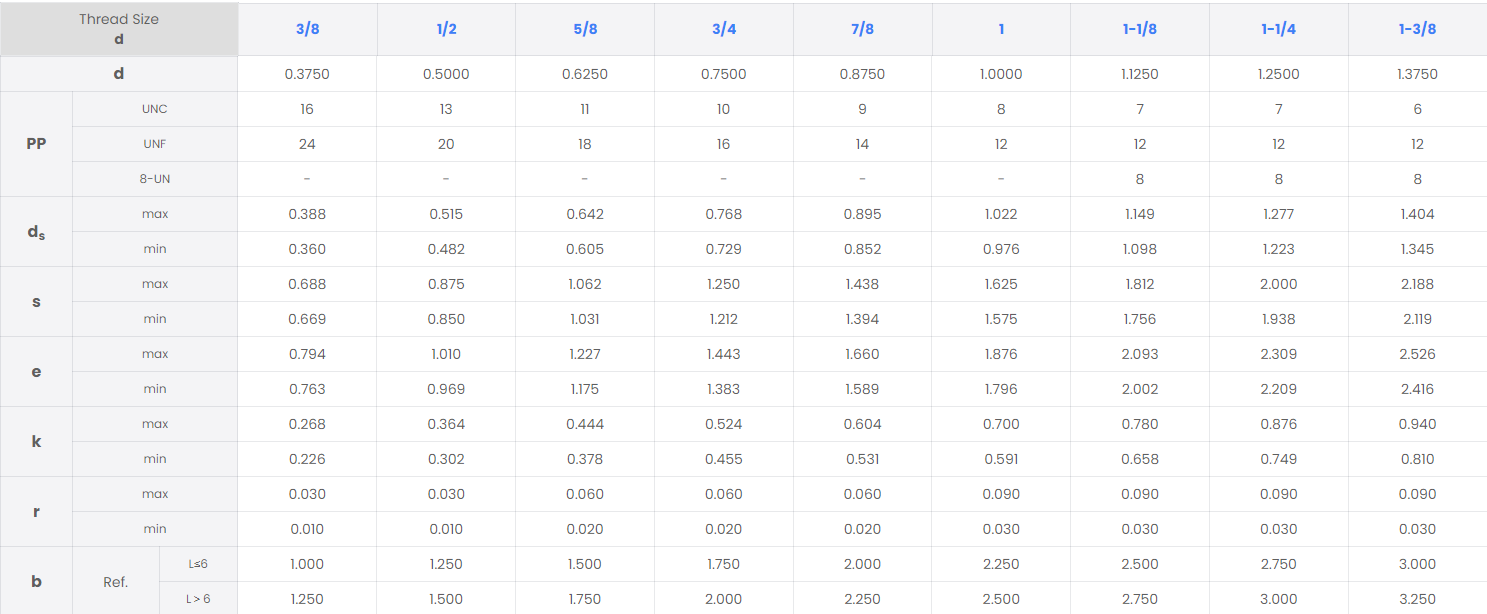Click e min value 1.796
This screenshot has width=1487, height=614.
coord(1001,389)
